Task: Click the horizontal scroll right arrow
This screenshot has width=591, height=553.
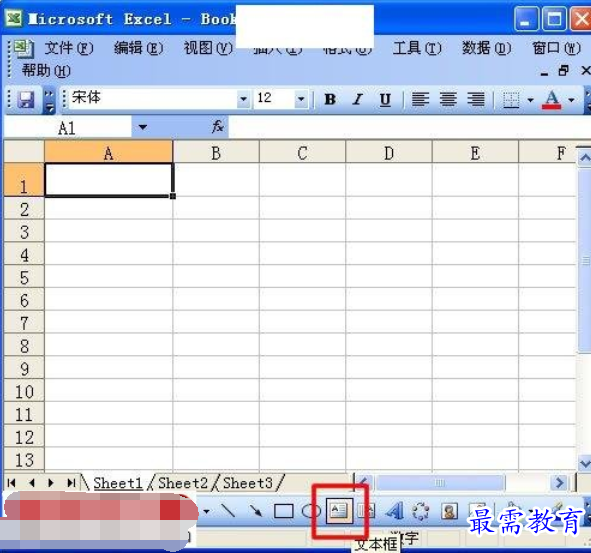Action: pos(560,483)
